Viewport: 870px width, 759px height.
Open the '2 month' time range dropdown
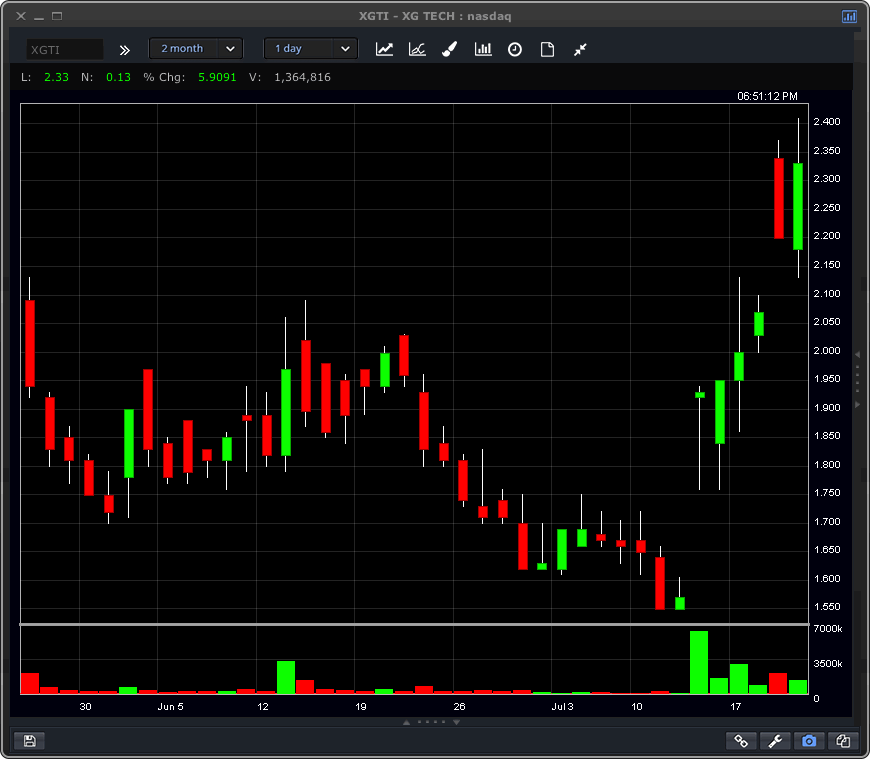point(195,48)
